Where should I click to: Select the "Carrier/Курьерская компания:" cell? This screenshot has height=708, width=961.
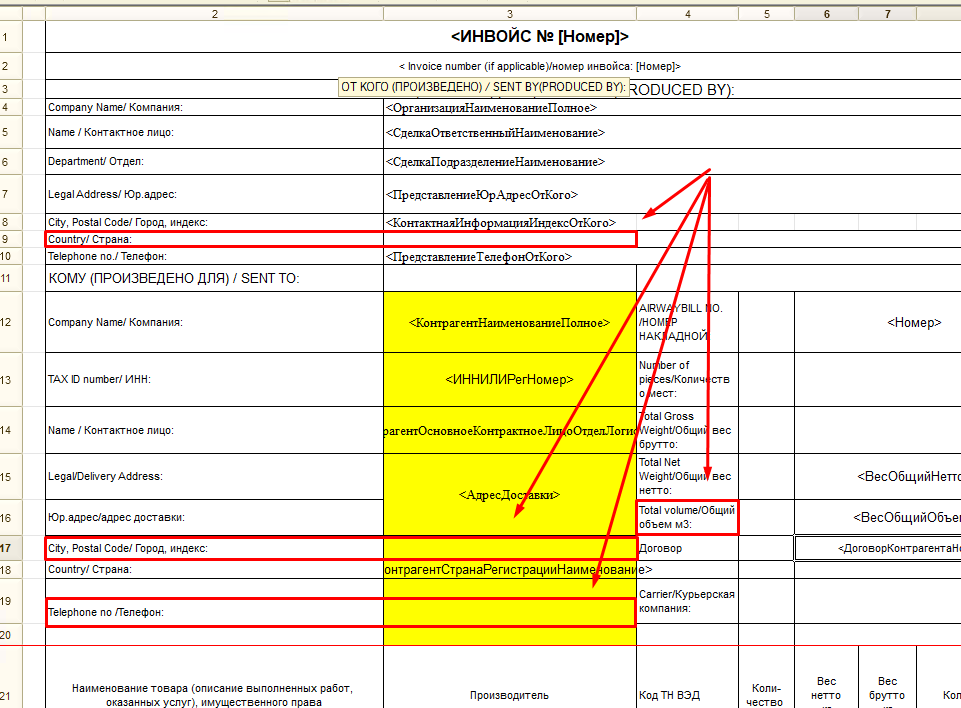(687, 601)
